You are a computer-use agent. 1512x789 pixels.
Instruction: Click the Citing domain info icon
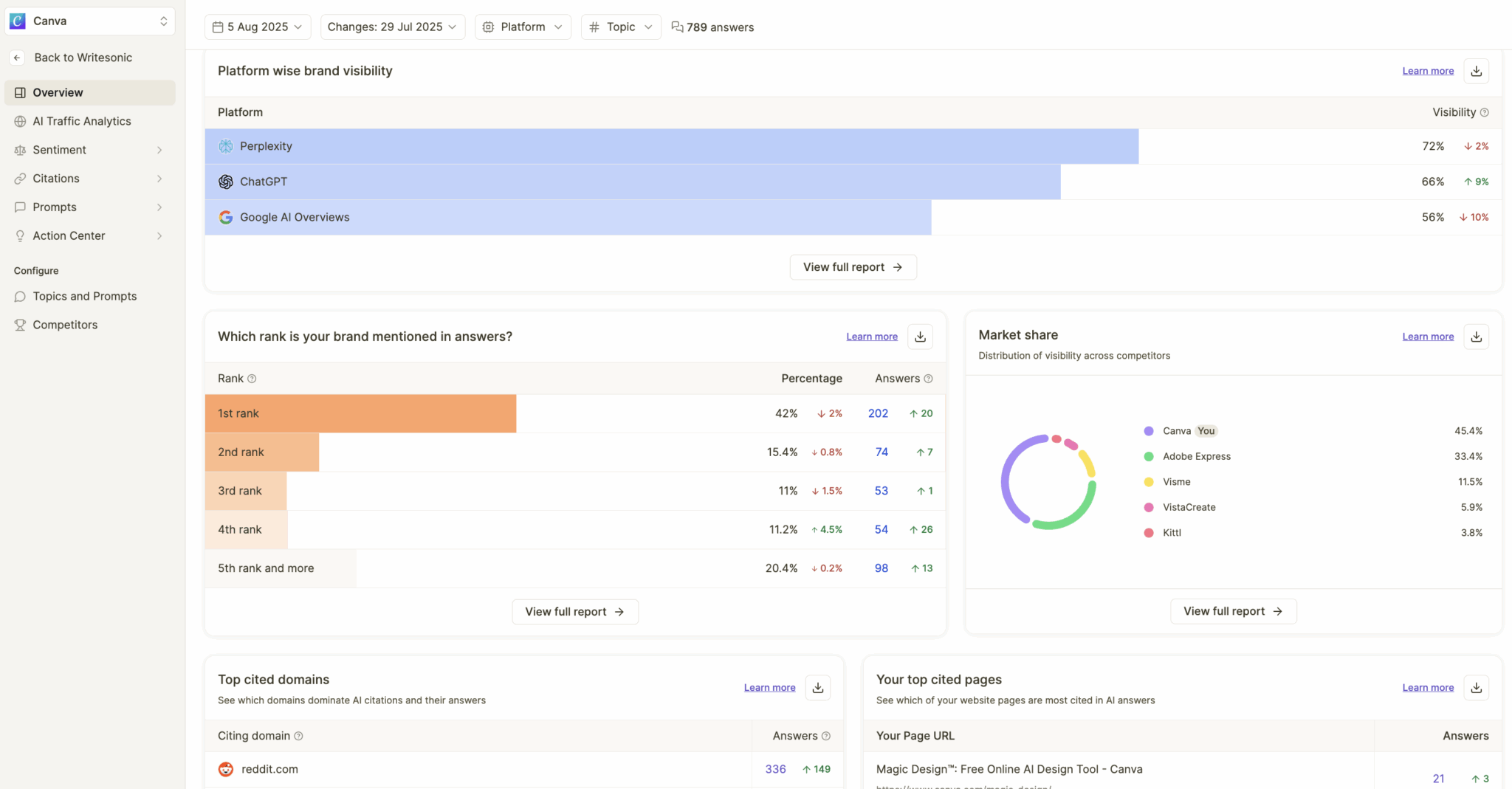(x=299, y=736)
